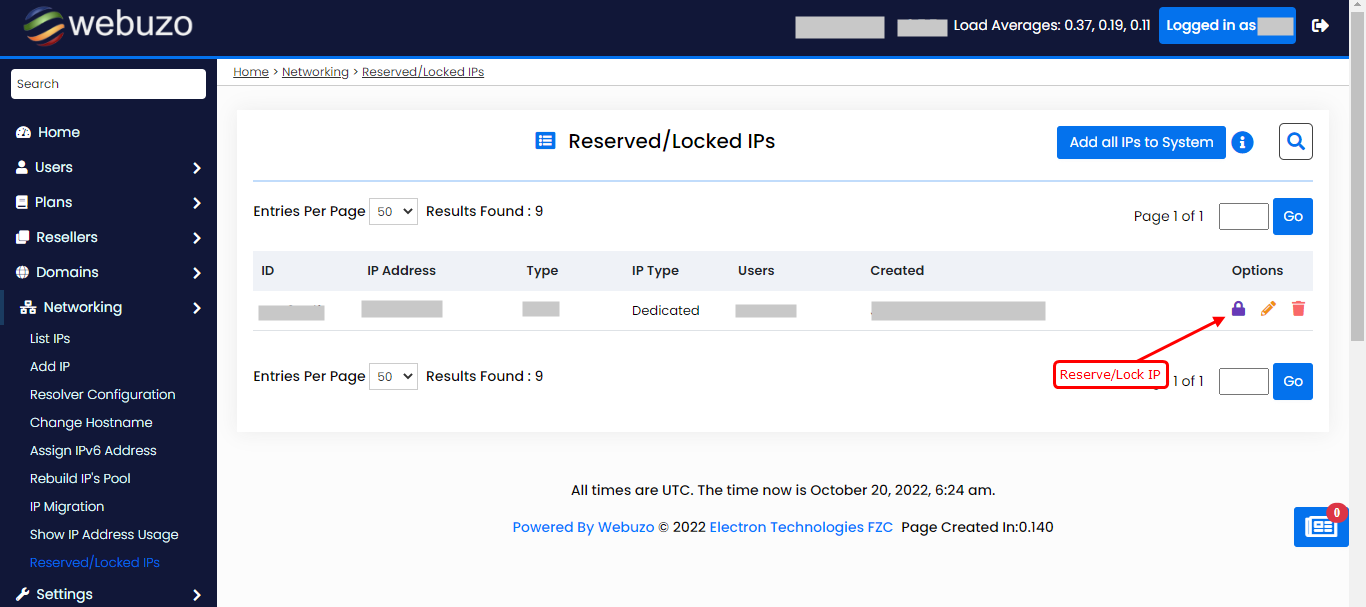Screen dimensions: 1366x607
Task: Click the Webuzo logo
Action: pyautogui.click(x=108, y=26)
